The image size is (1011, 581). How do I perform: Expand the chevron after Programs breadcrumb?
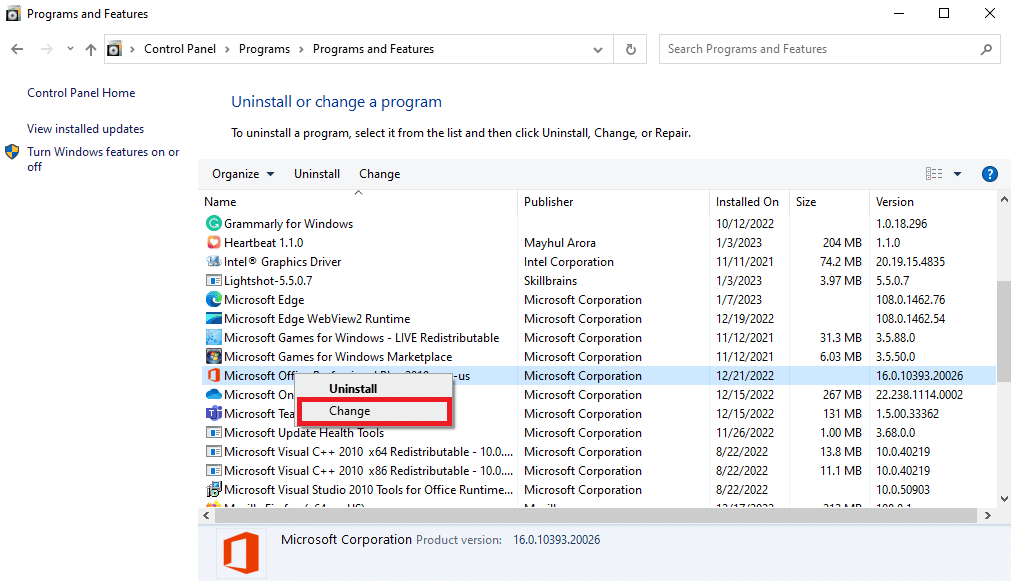[301, 49]
